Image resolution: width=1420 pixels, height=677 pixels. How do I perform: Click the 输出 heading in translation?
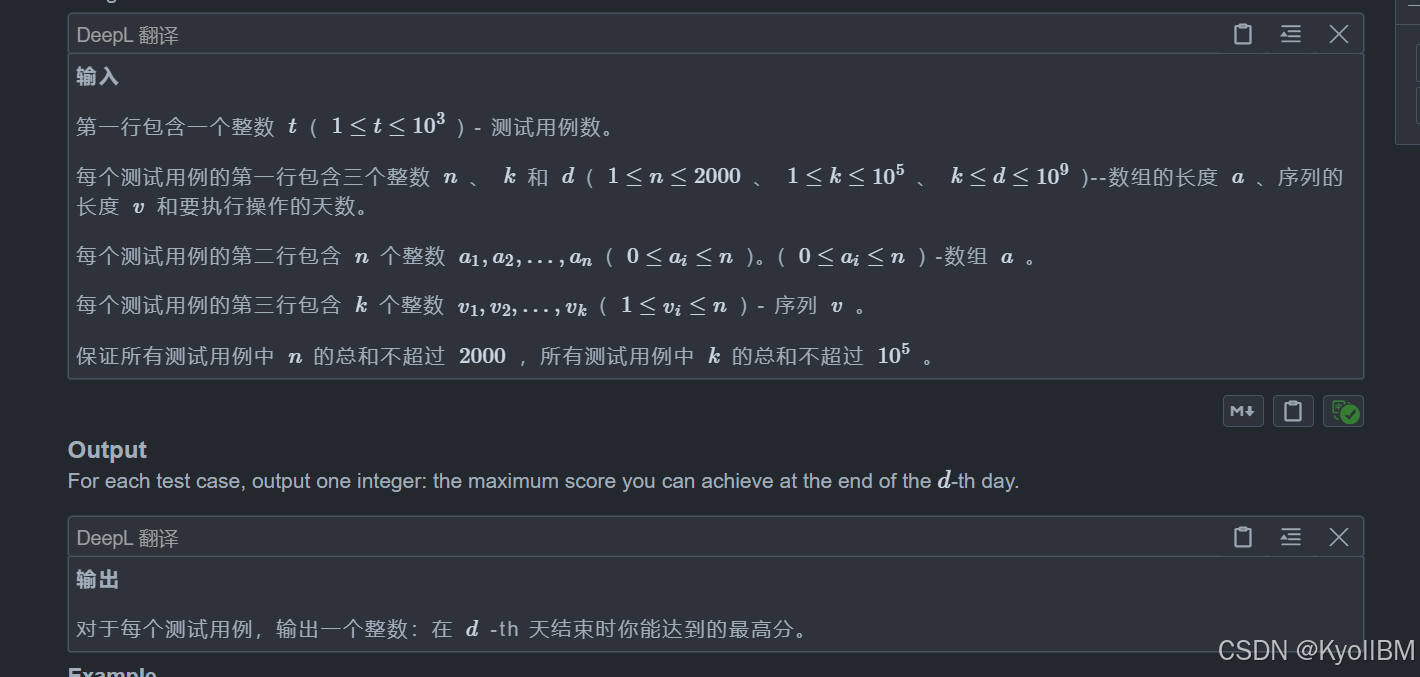[97, 580]
